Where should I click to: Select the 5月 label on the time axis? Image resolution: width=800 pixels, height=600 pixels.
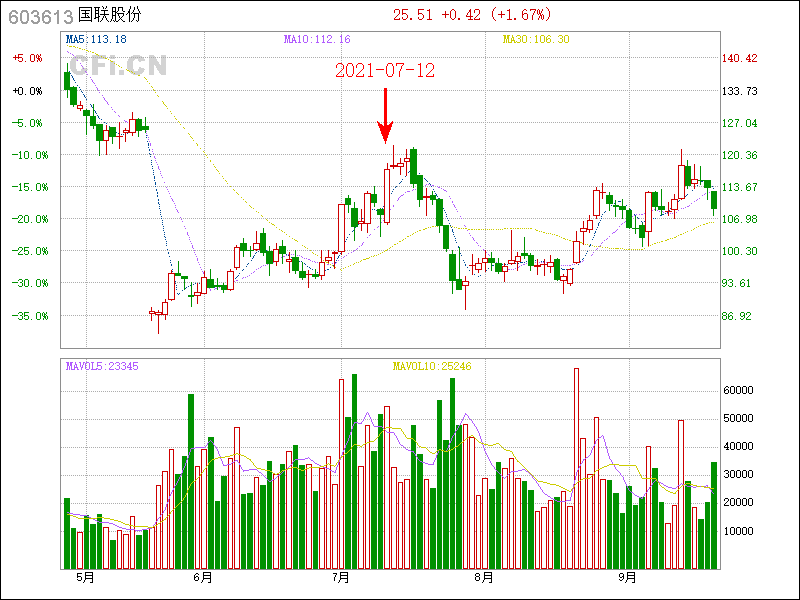[85, 577]
